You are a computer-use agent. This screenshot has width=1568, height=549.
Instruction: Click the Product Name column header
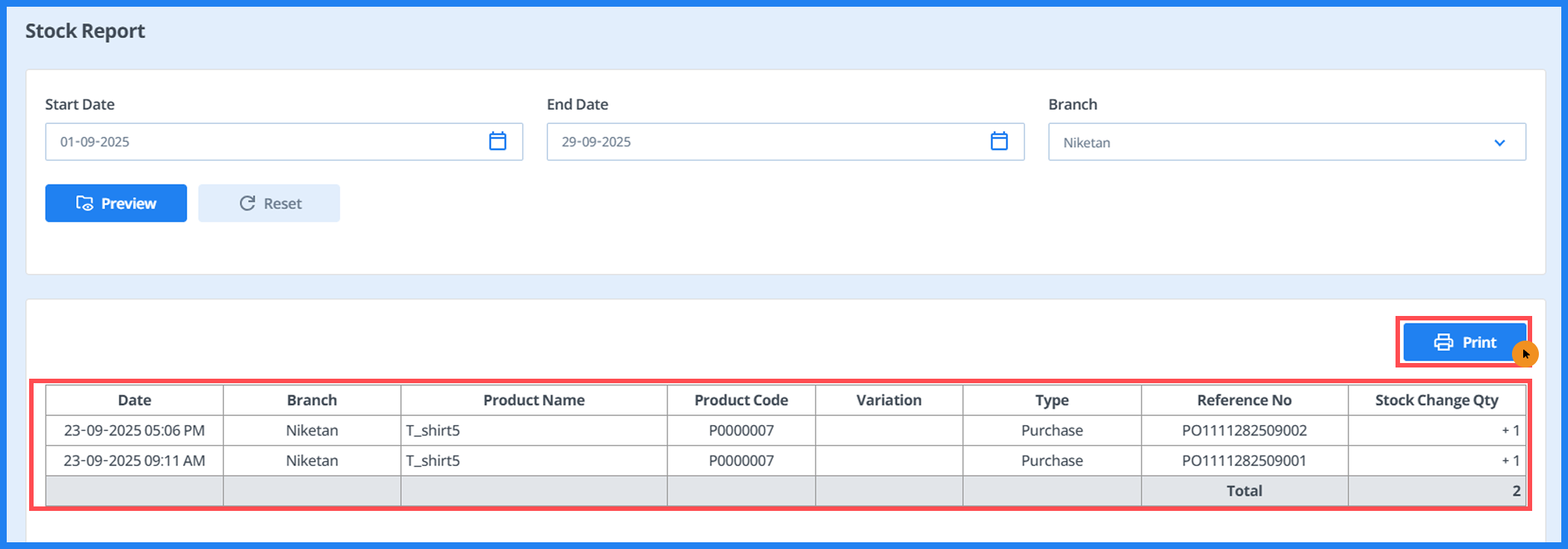pyautogui.click(x=534, y=400)
